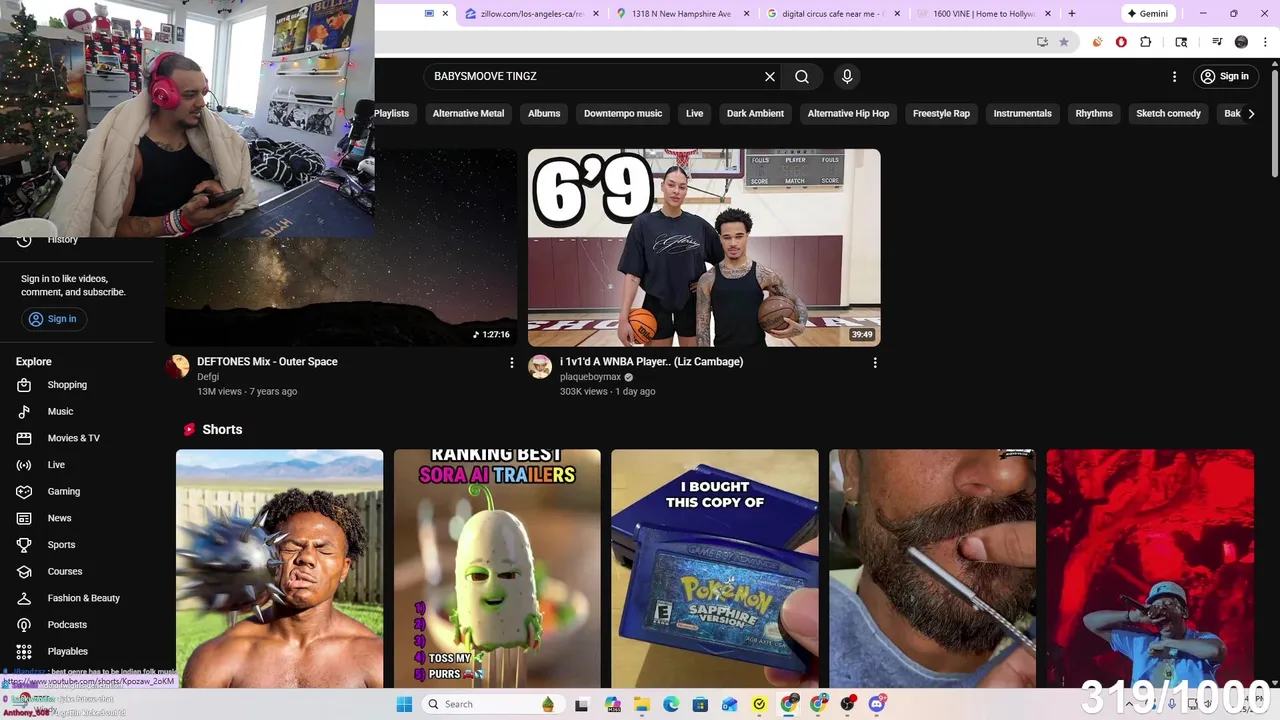Start voice search with the microphone
This screenshot has width=1280, height=720.
tap(847, 76)
